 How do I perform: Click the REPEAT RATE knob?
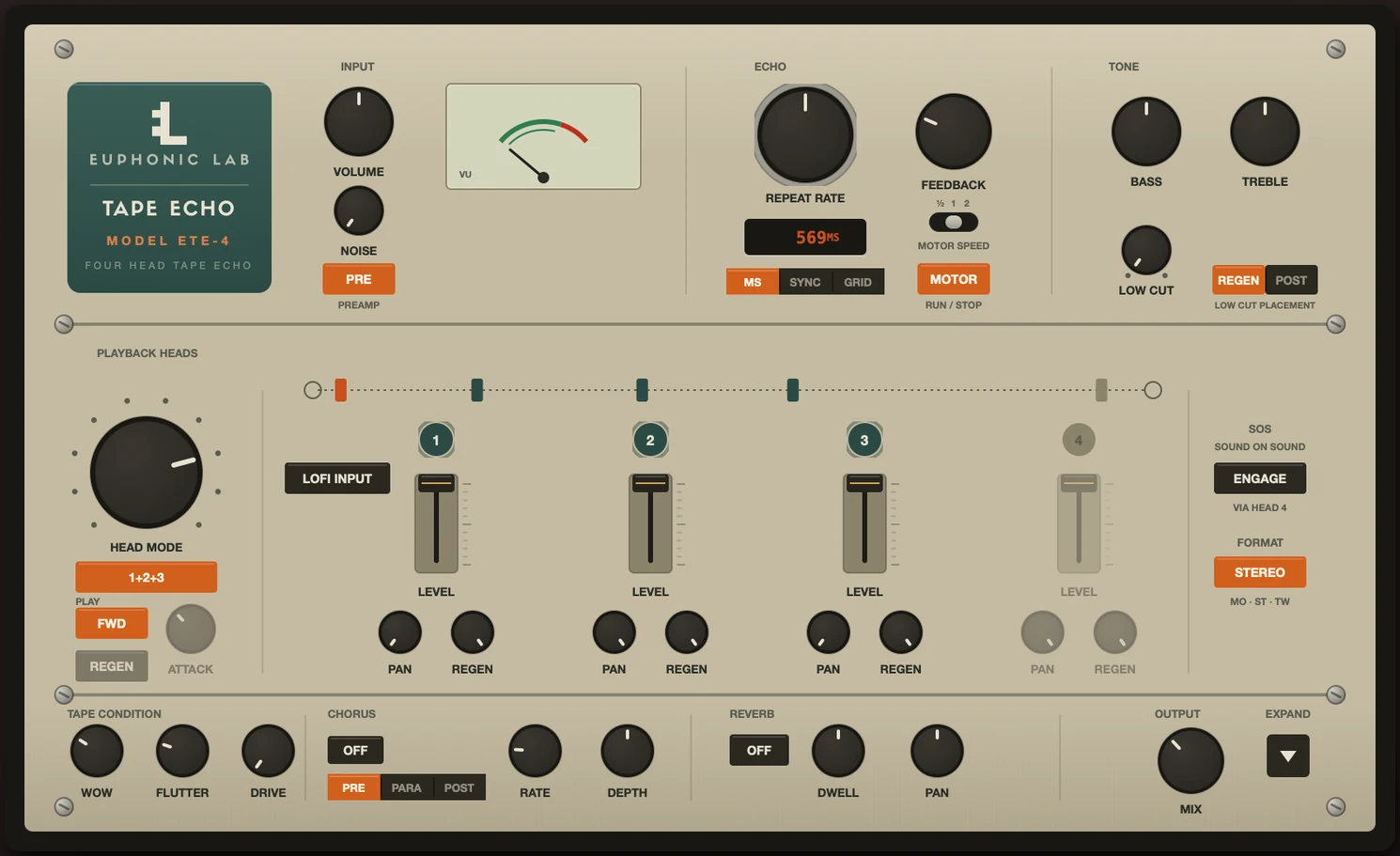coord(805,134)
